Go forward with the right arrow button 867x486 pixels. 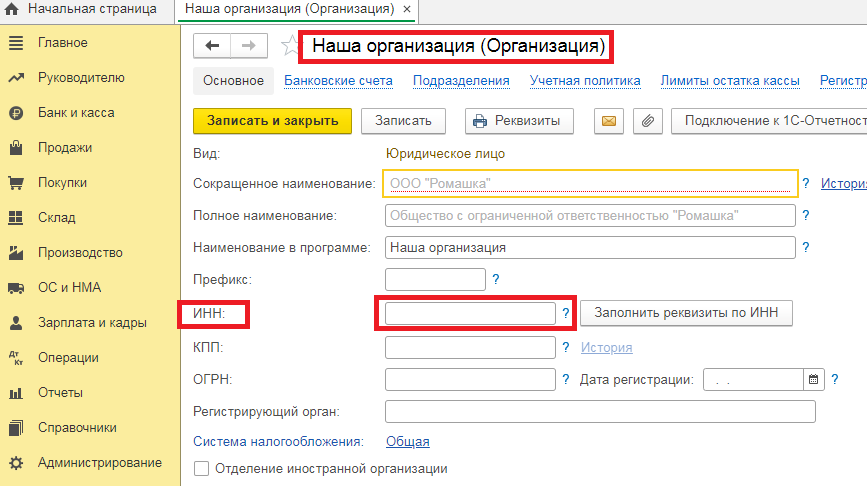pyautogui.click(x=249, y=45)
